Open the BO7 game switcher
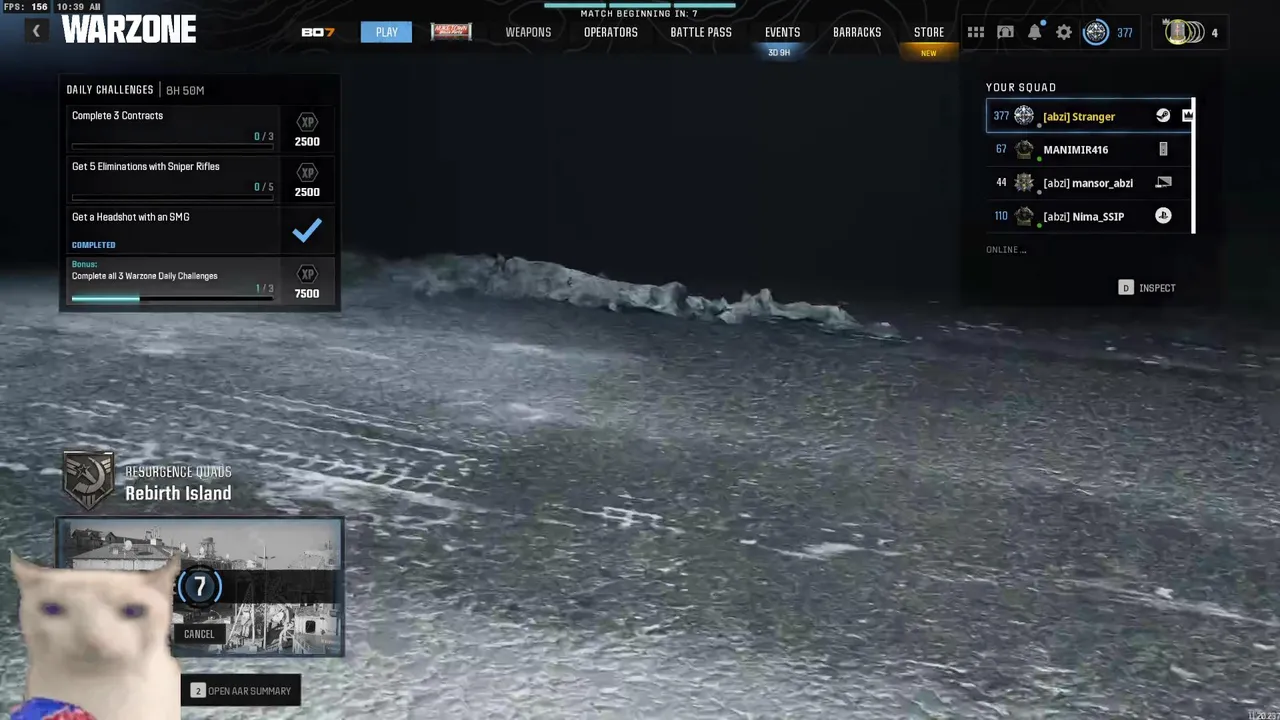 coord(318,32)
